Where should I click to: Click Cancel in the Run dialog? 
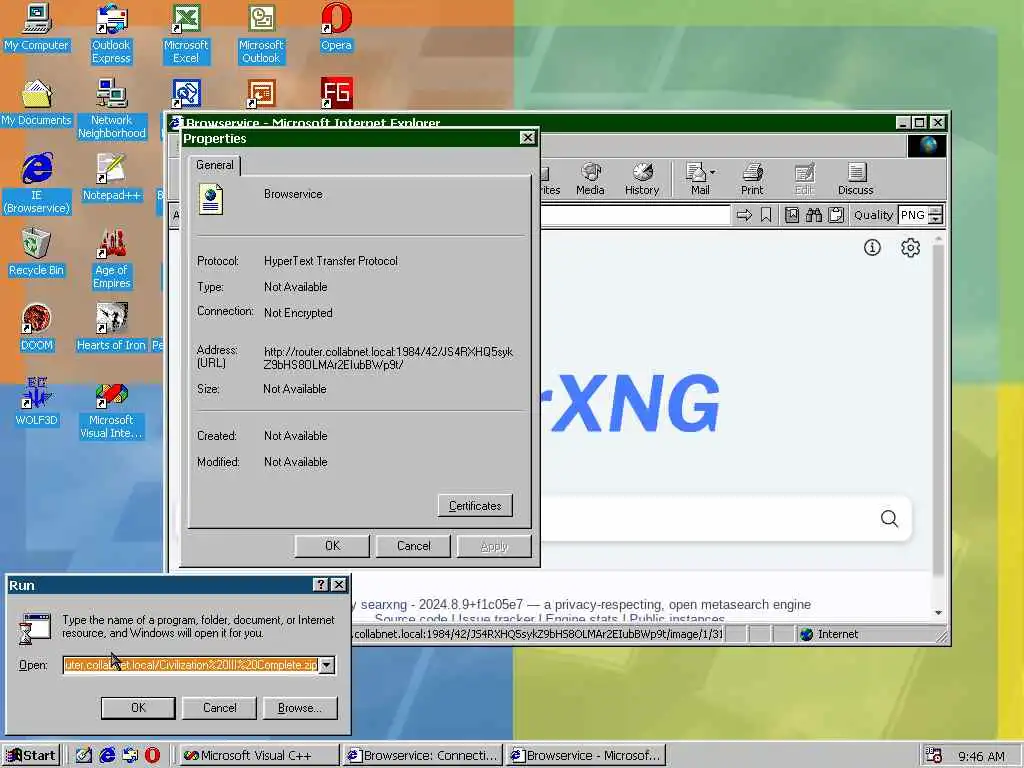click(x=219, y=707)
